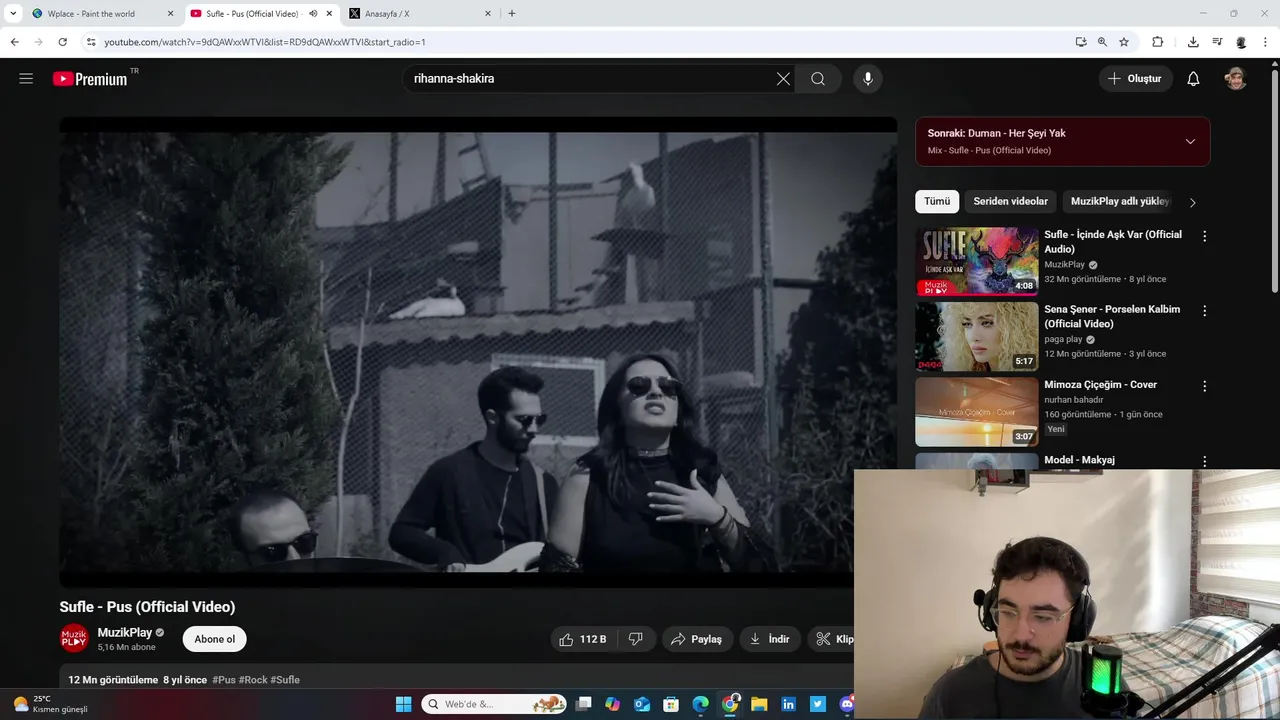
Task: Open the Chrome profile avatar
Action: 1241,42
